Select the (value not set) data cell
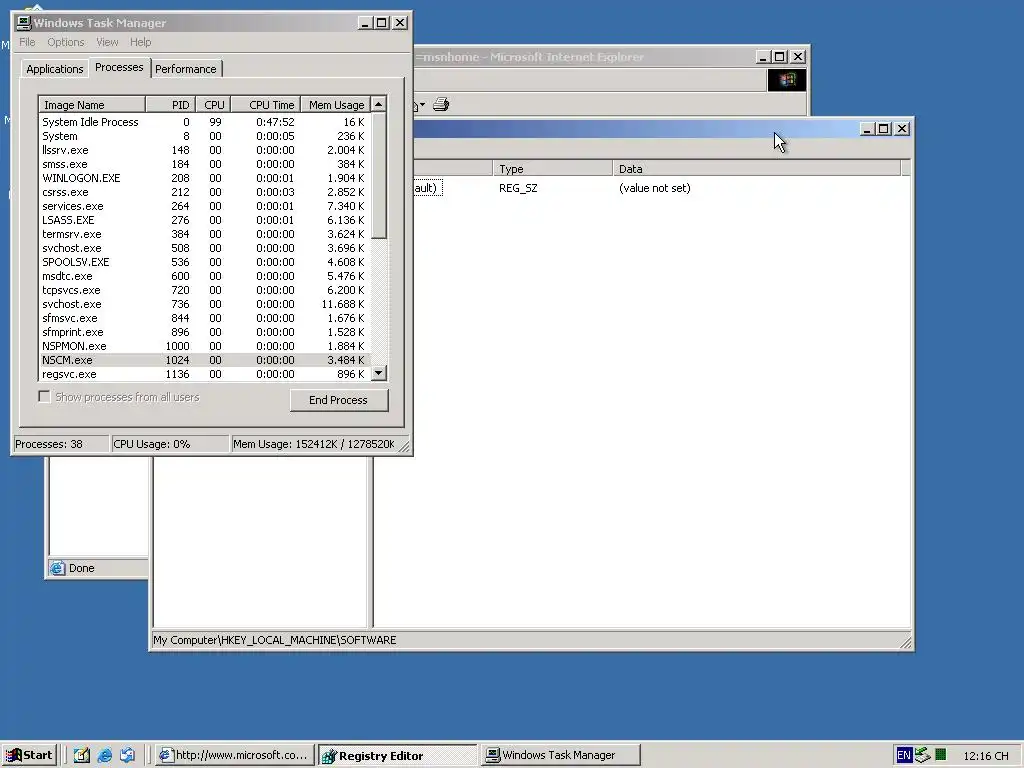The image size is (1024, 768). [654, 188]
